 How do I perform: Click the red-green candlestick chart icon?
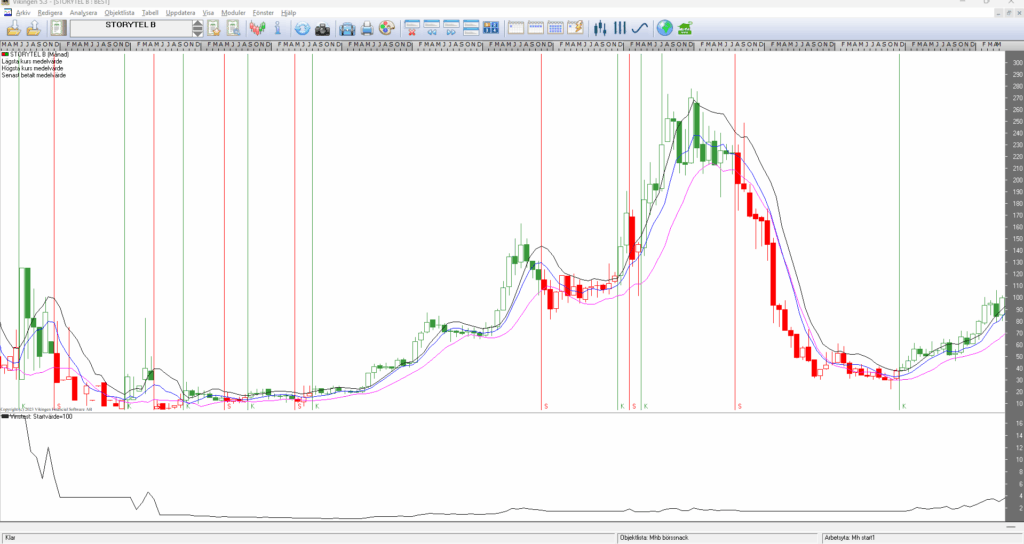257,28
